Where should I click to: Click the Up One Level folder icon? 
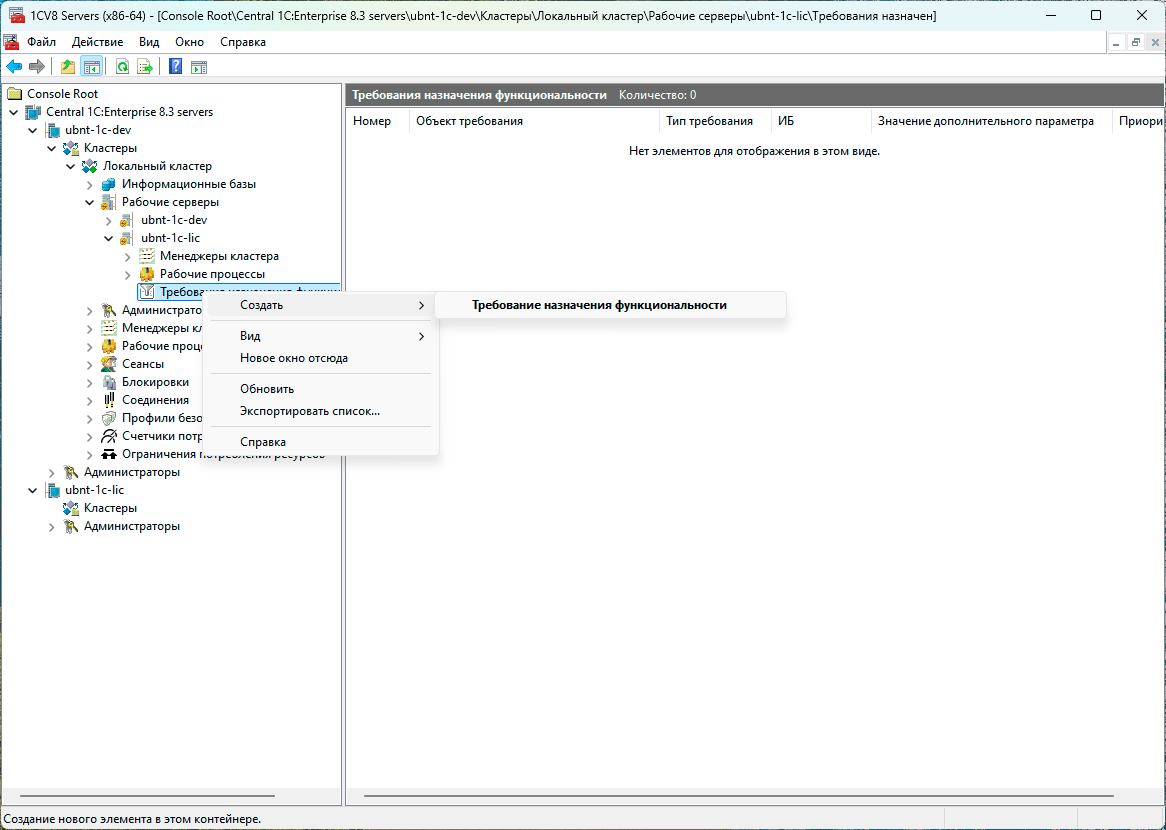point(68,67)
